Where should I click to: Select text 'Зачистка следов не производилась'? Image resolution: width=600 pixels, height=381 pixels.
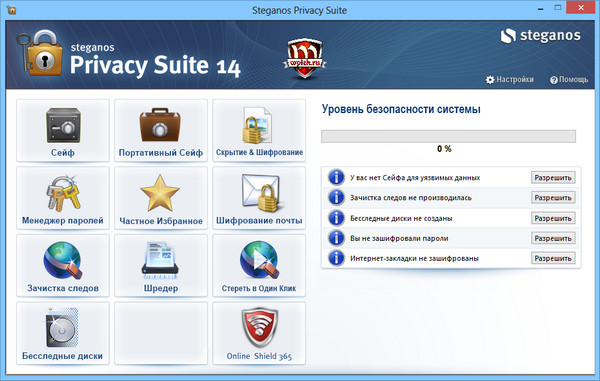tap(411, 198)
